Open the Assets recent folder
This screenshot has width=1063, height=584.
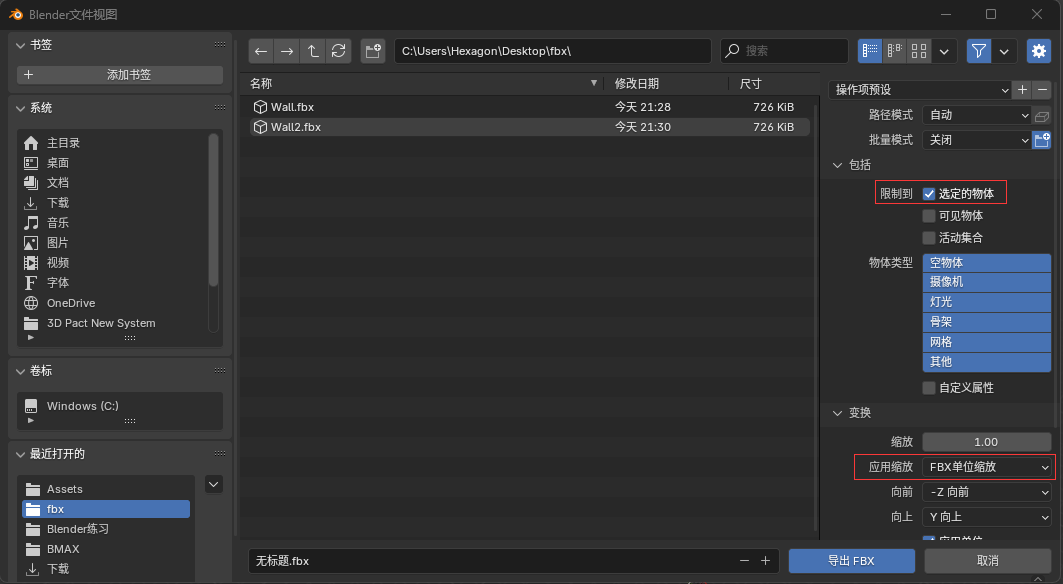(65, 489)
